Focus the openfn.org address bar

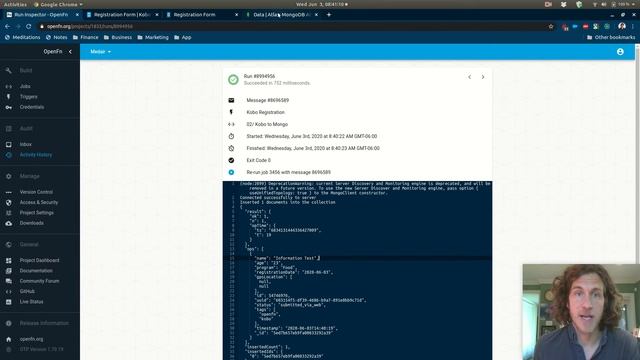coord(294,26)
